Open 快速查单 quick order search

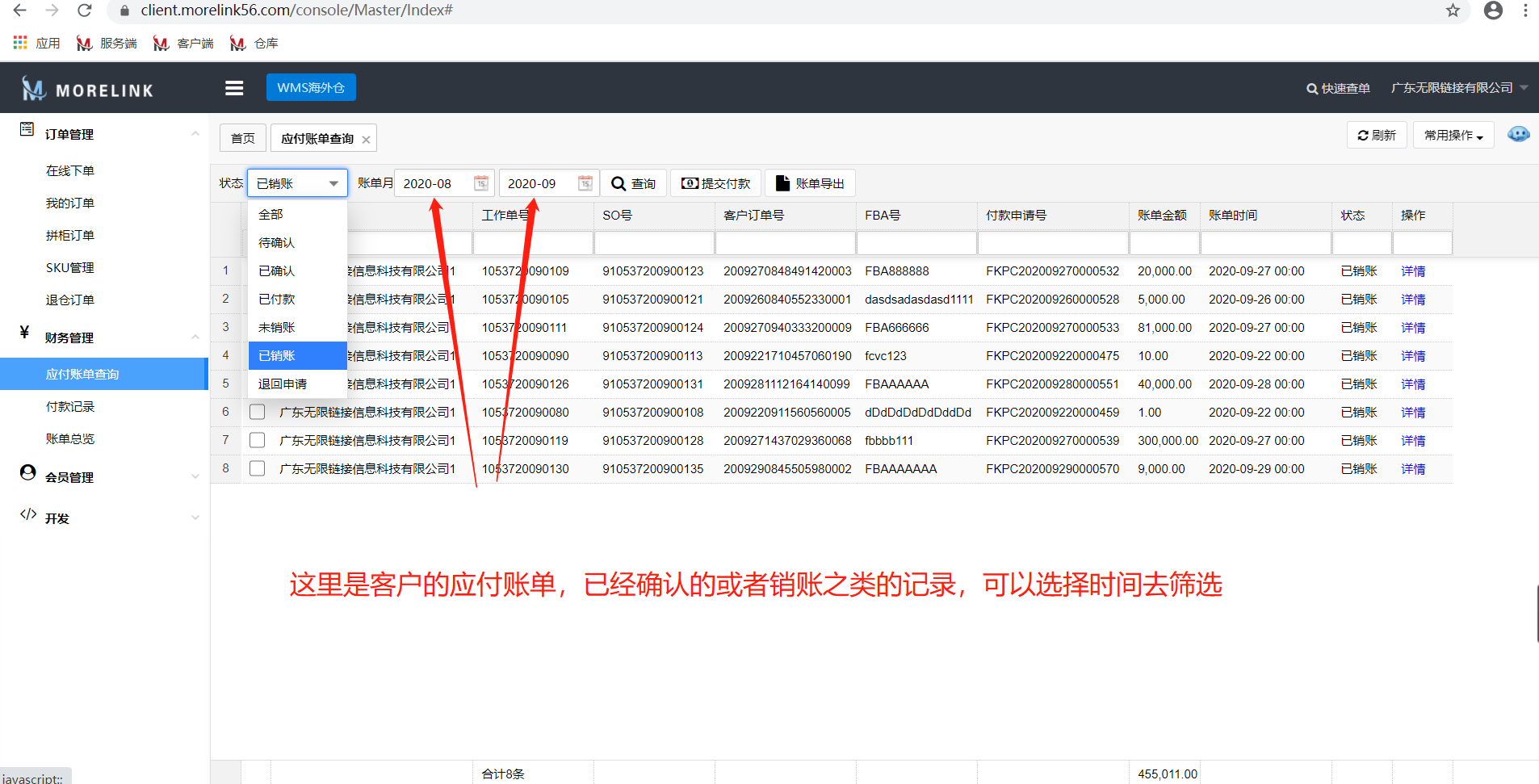1338,88
